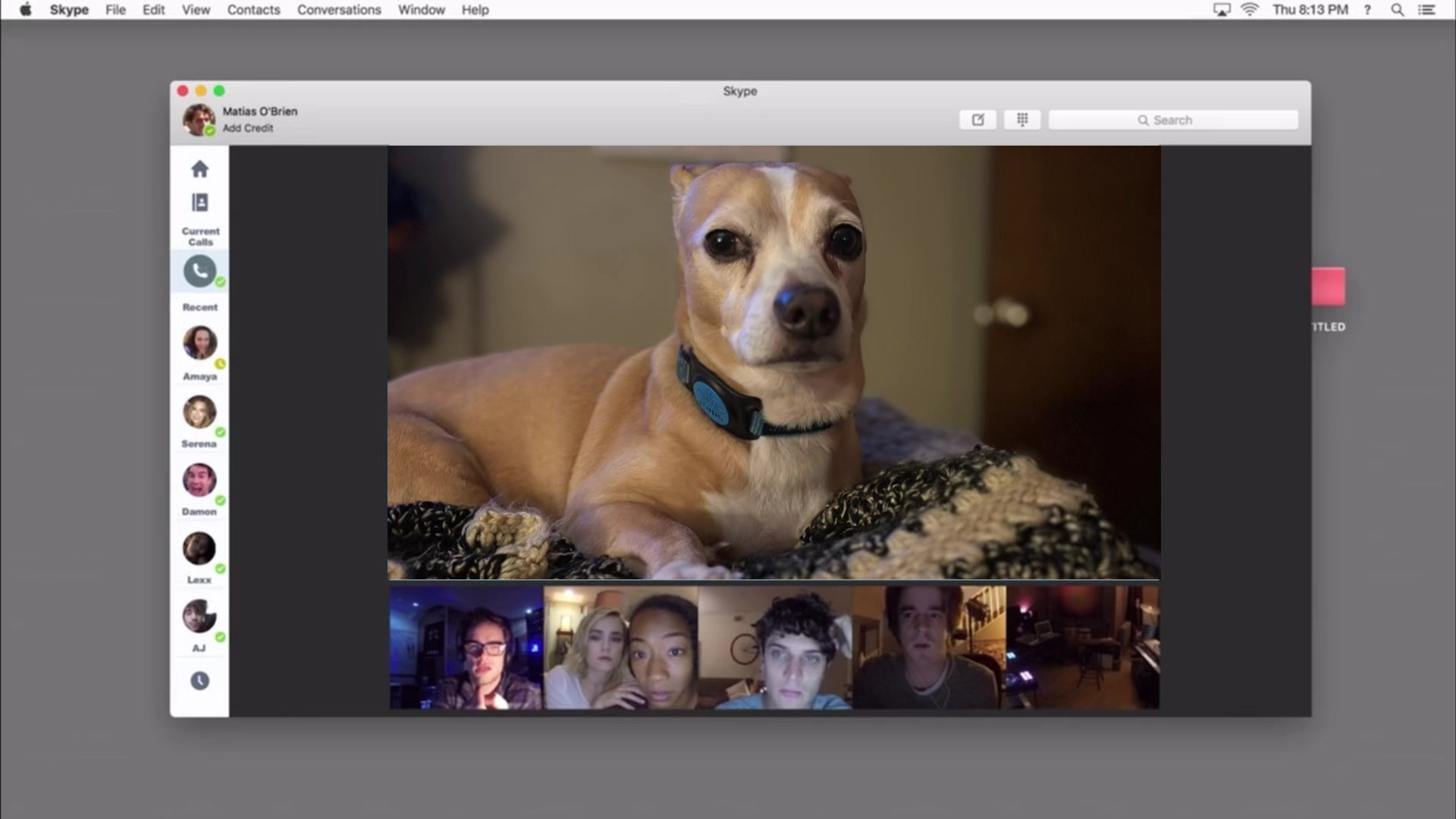Select the current call phone icon

(x=199, y=271)
